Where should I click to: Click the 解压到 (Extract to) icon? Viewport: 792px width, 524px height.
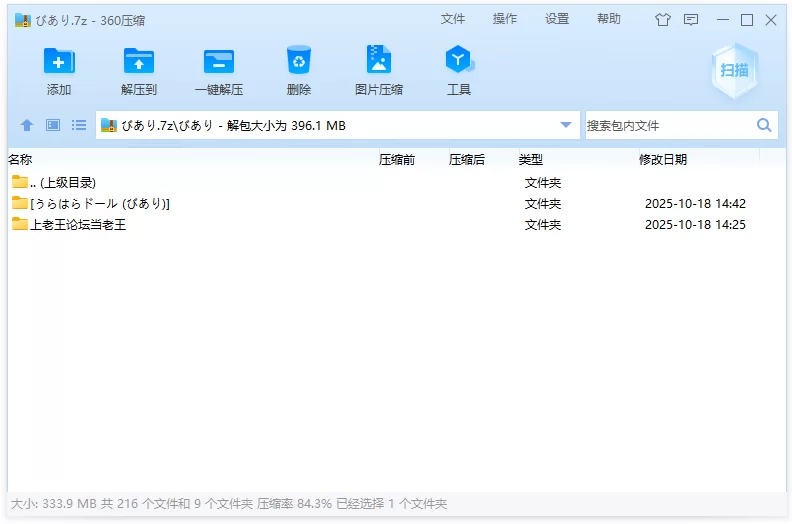[x=139, y=62]
